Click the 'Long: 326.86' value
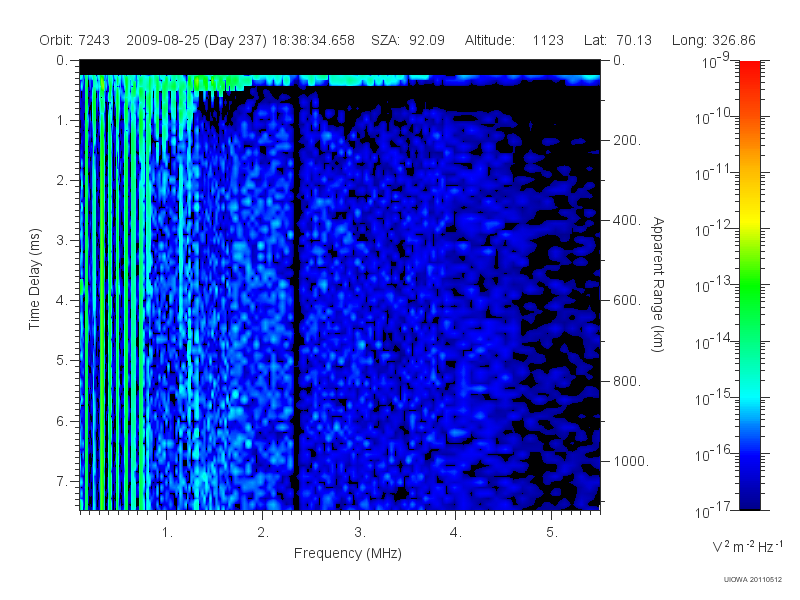 [713, 40]
